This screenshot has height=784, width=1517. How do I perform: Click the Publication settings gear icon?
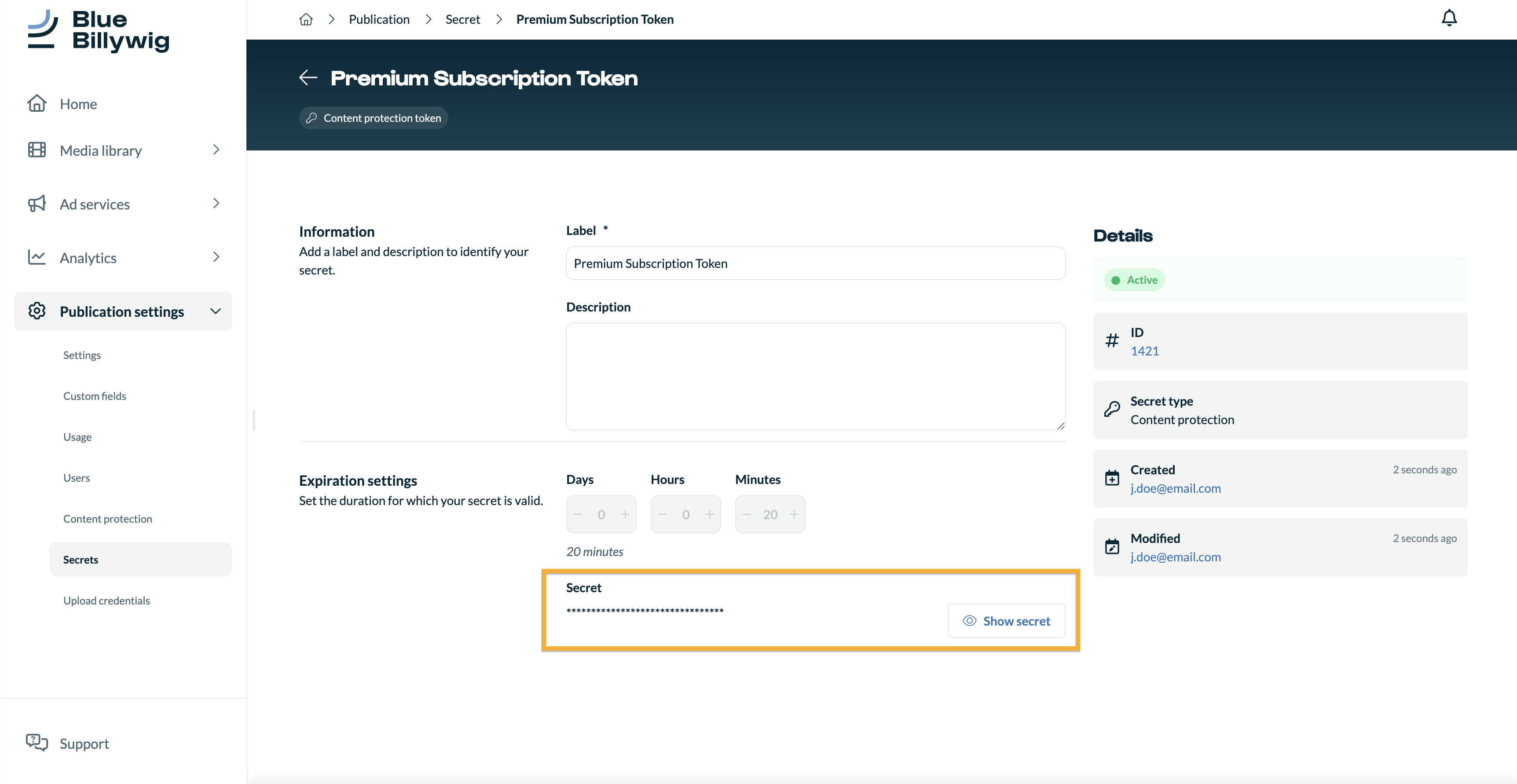[37, 311]
